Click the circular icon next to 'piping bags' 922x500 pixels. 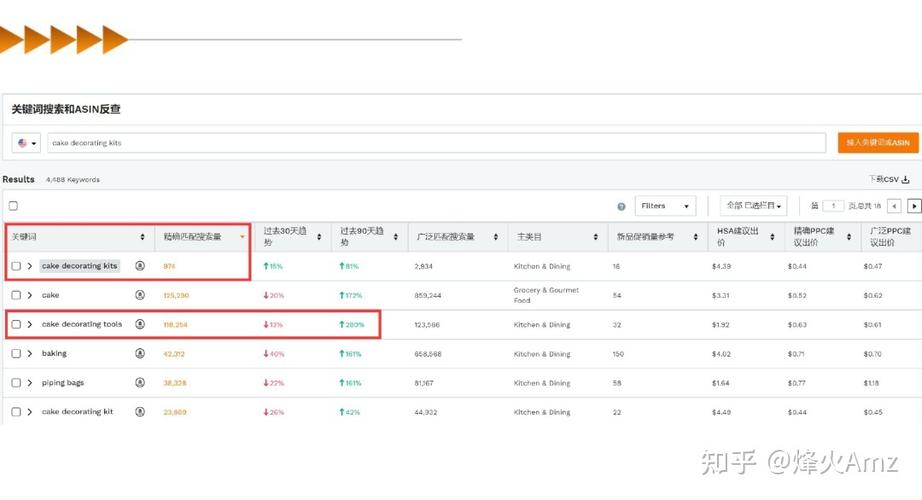(x=140, y=383)
